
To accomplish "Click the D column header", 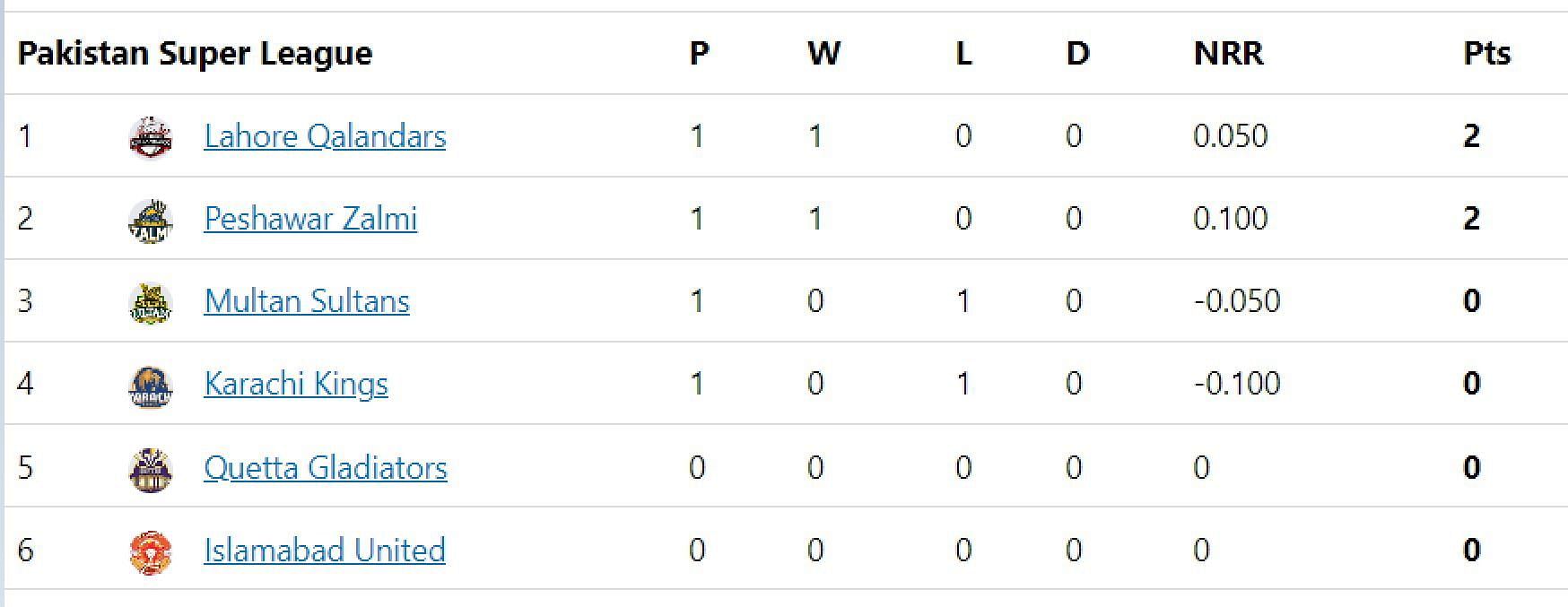I will [1077, 54].
